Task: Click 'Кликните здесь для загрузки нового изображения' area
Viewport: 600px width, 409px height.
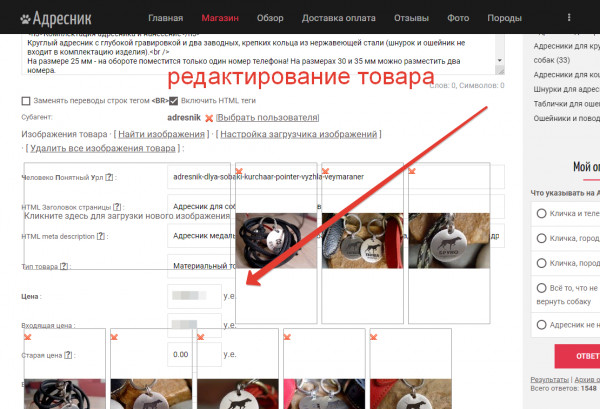Action: tap(127, 216)
